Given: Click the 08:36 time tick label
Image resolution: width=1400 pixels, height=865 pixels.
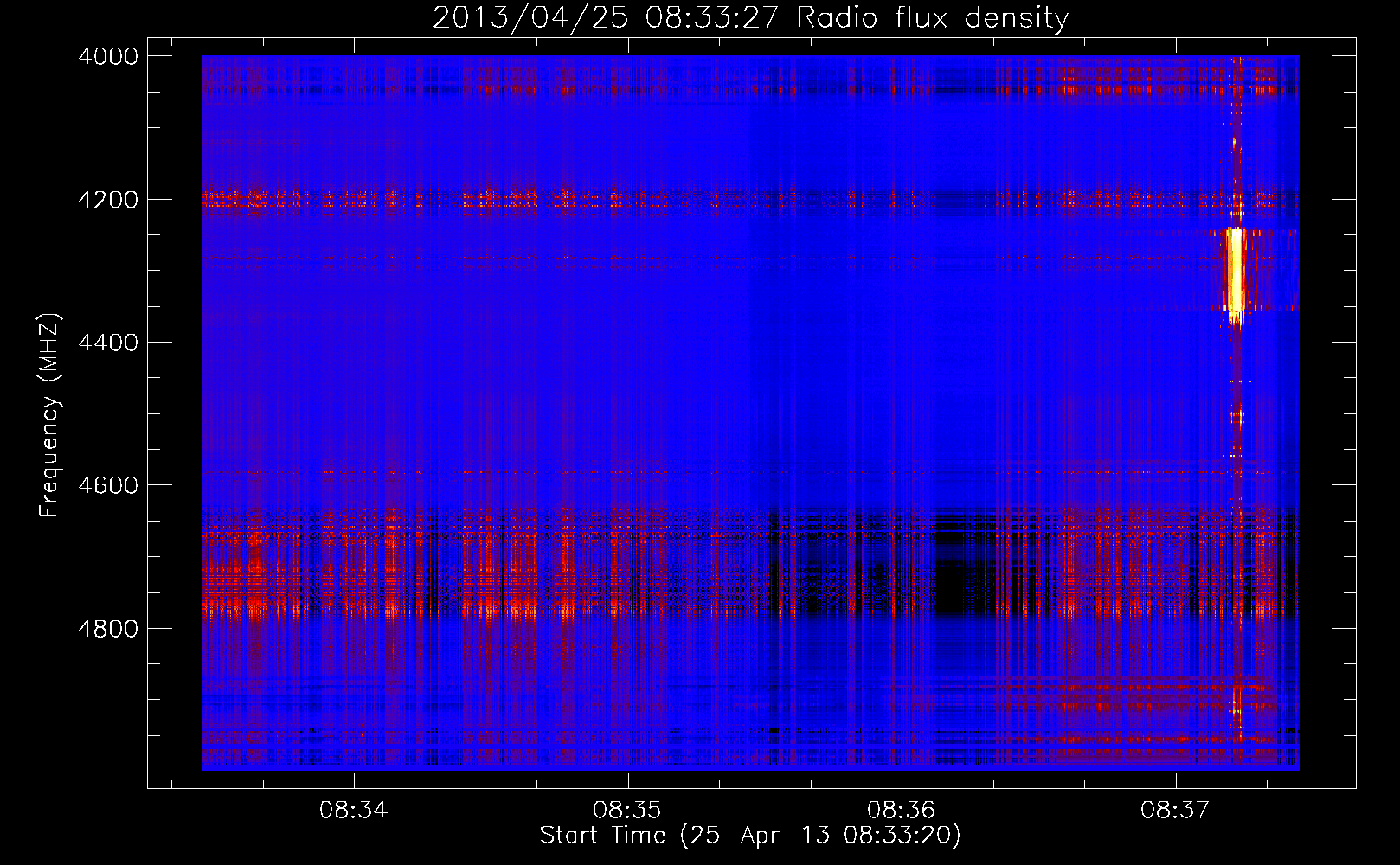Looking at the screenshot, I should [x=902, y=811].
